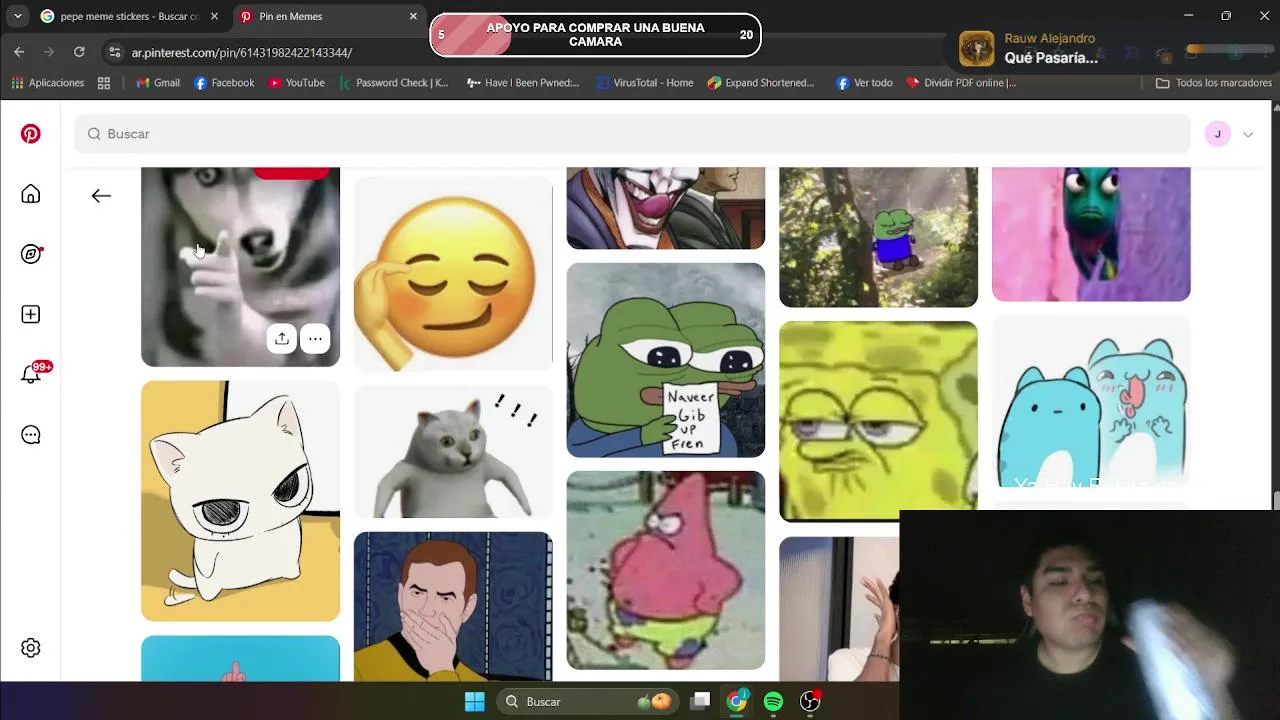Reload the page with the refresh icon
The image size is (1280, 720).
pyautogui.click(x=79, y=52)
